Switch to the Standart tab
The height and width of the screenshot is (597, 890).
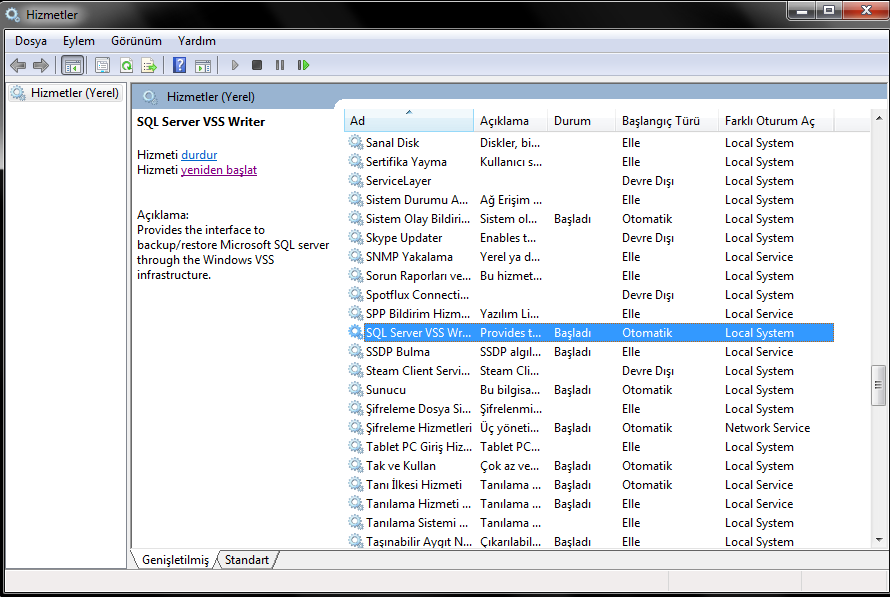click(247, 560)
